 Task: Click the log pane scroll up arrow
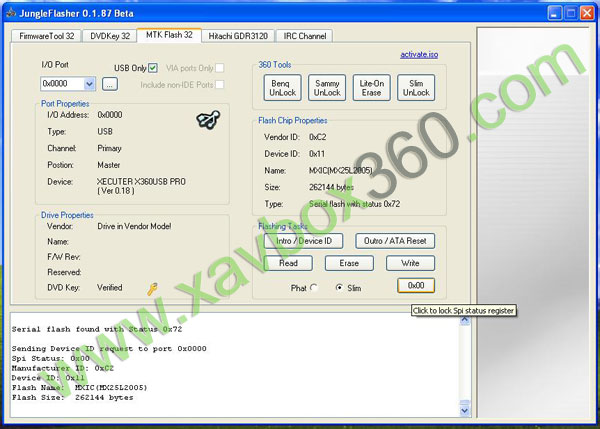[465, 321]
